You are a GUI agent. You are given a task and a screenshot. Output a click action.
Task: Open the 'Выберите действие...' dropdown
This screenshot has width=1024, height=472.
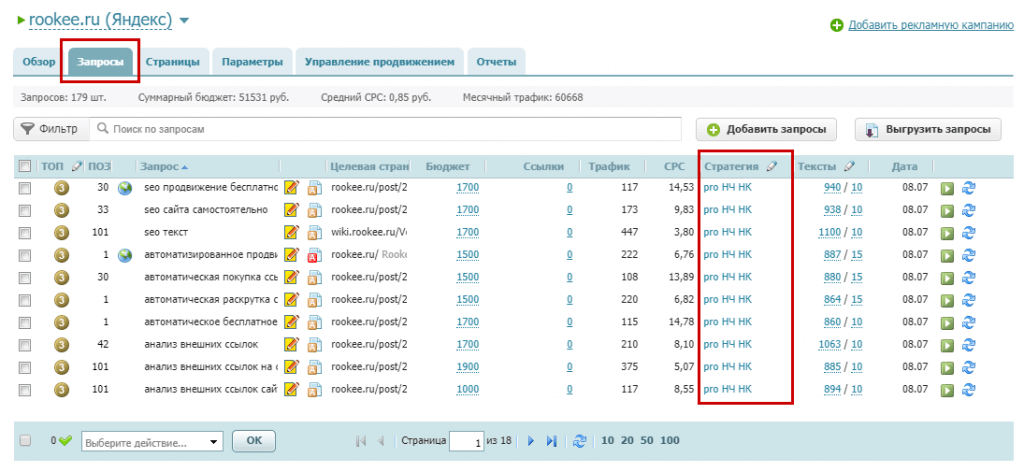[152, 442]
